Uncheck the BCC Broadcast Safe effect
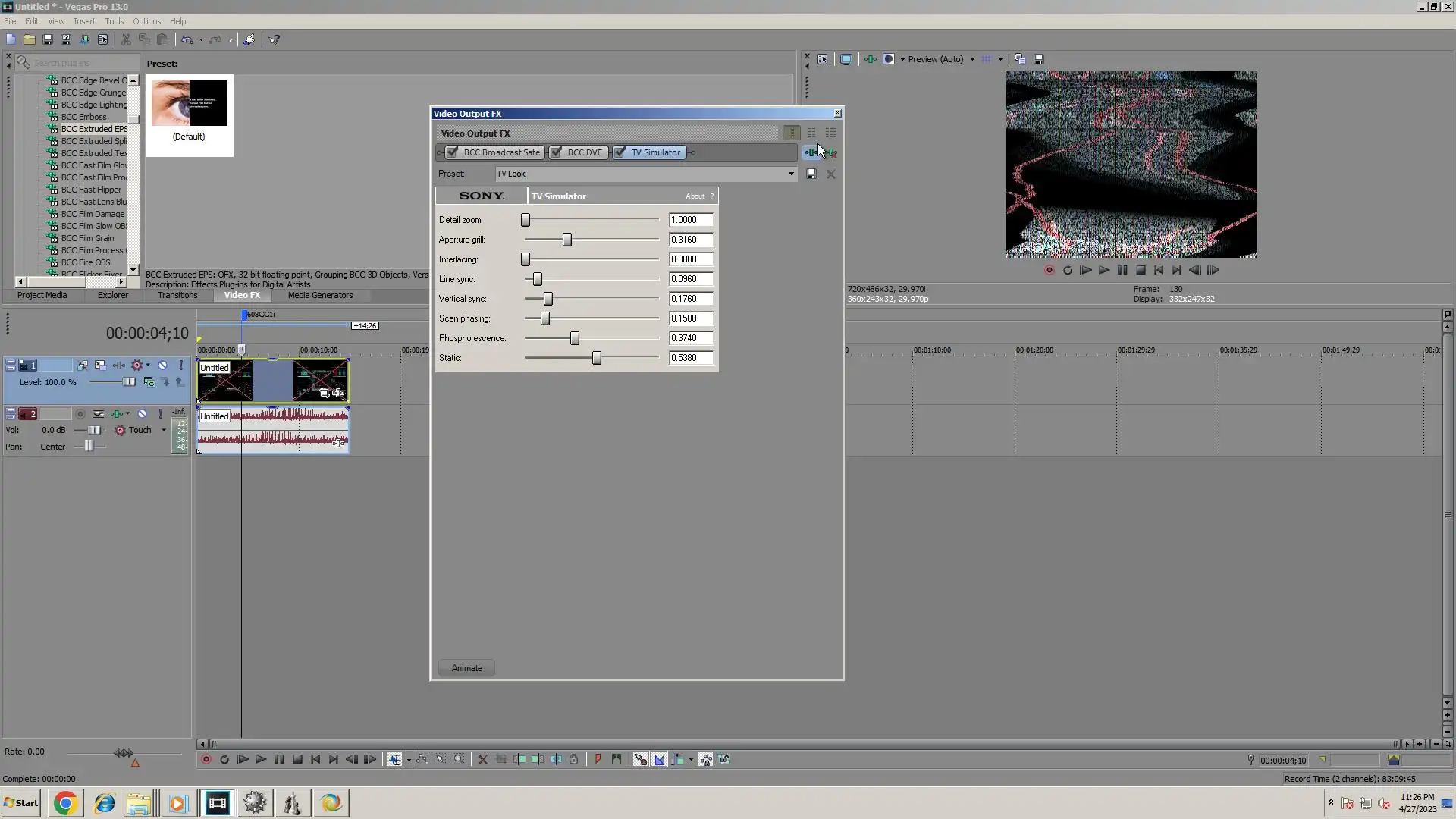The image size is (1456, 819). (x=453, y=152)
